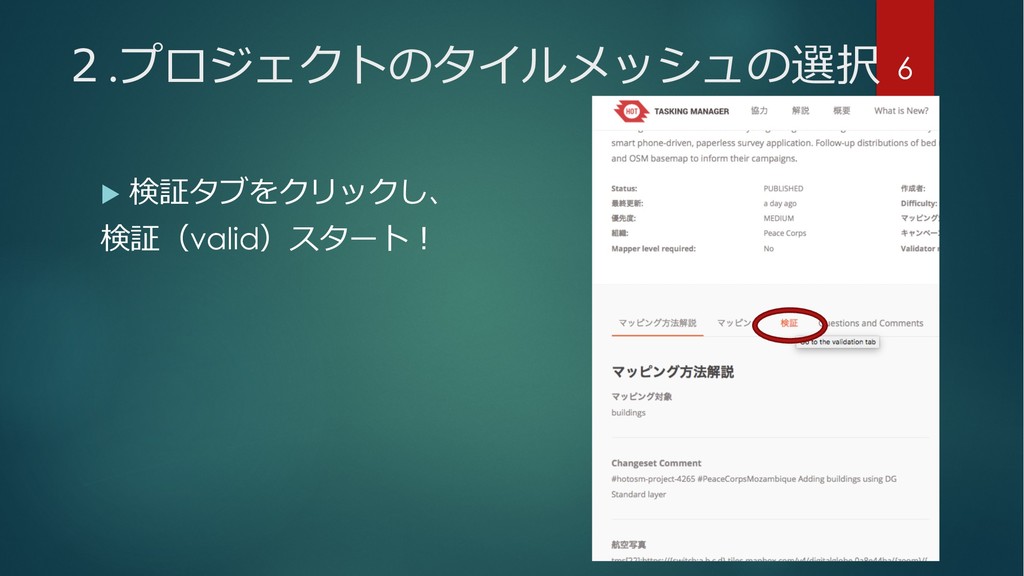Click the Peace Corps organisation value
Viewport: 1024px width, 576px height.
click(784, 233)
